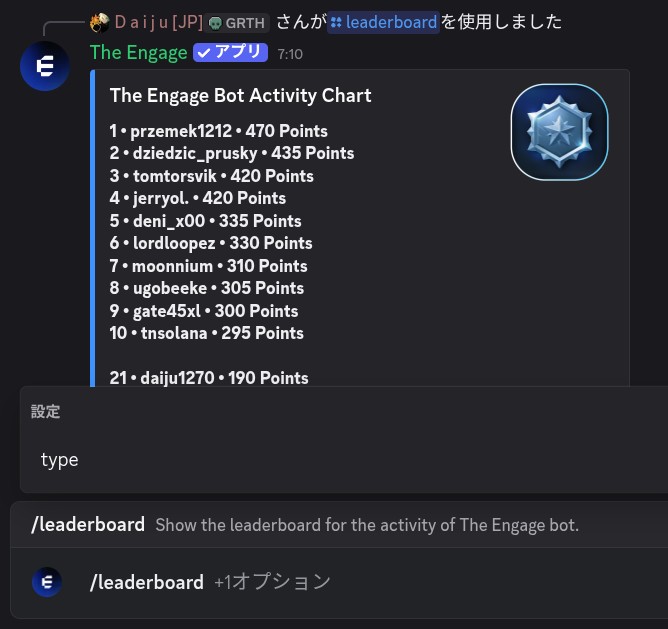Viewport: 668px width, 629px height.
Task: Click the slash command icon beside leaderboard mention
Action: tap(336, 22)
